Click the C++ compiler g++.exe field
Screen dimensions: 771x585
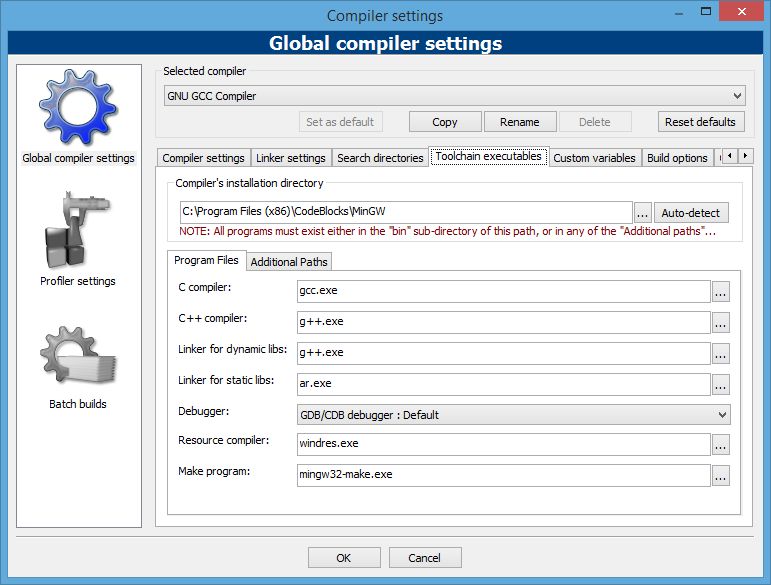tap(504, 322)
